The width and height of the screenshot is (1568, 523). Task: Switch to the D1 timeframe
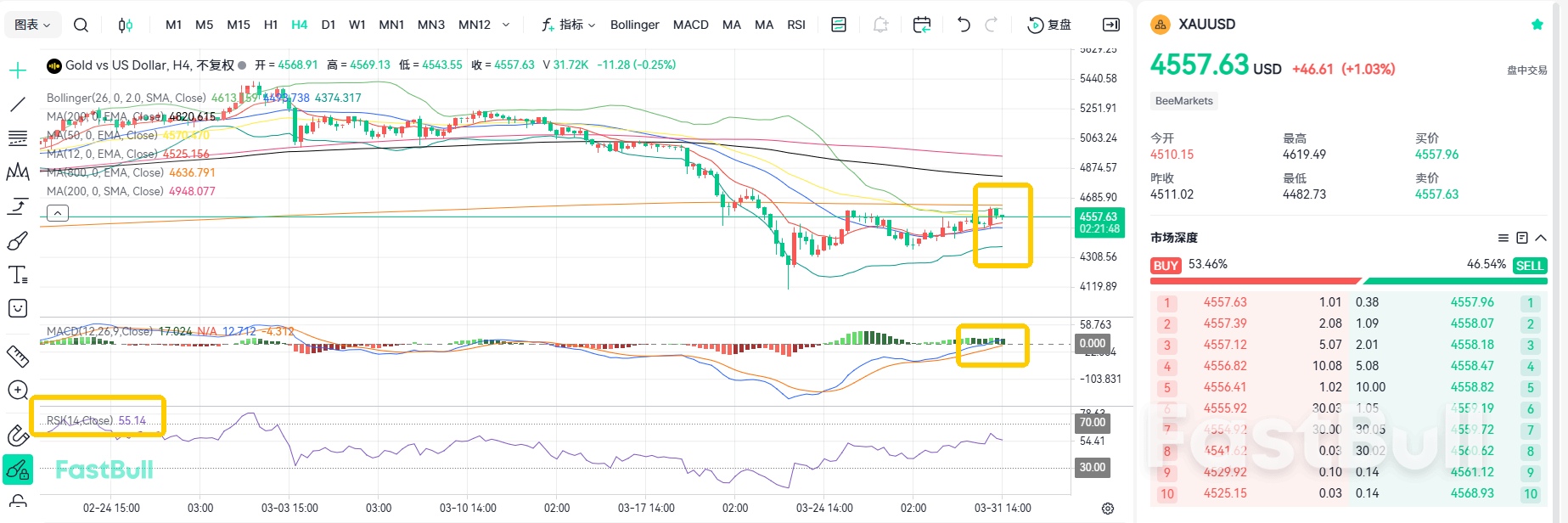pyautogui.click(x=328, y=25)
